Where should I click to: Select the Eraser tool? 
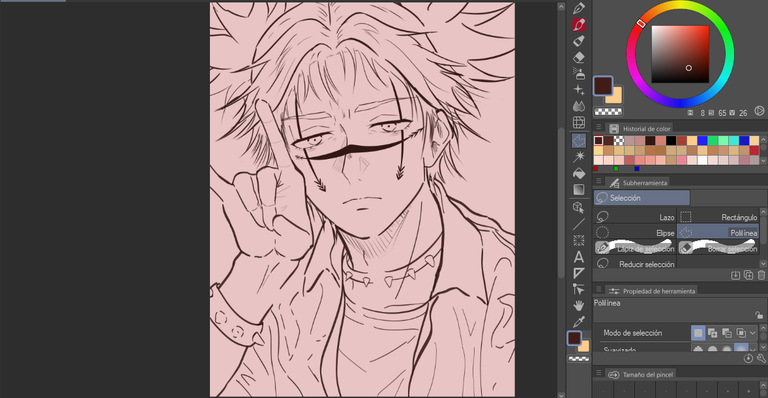pos(578,57)
